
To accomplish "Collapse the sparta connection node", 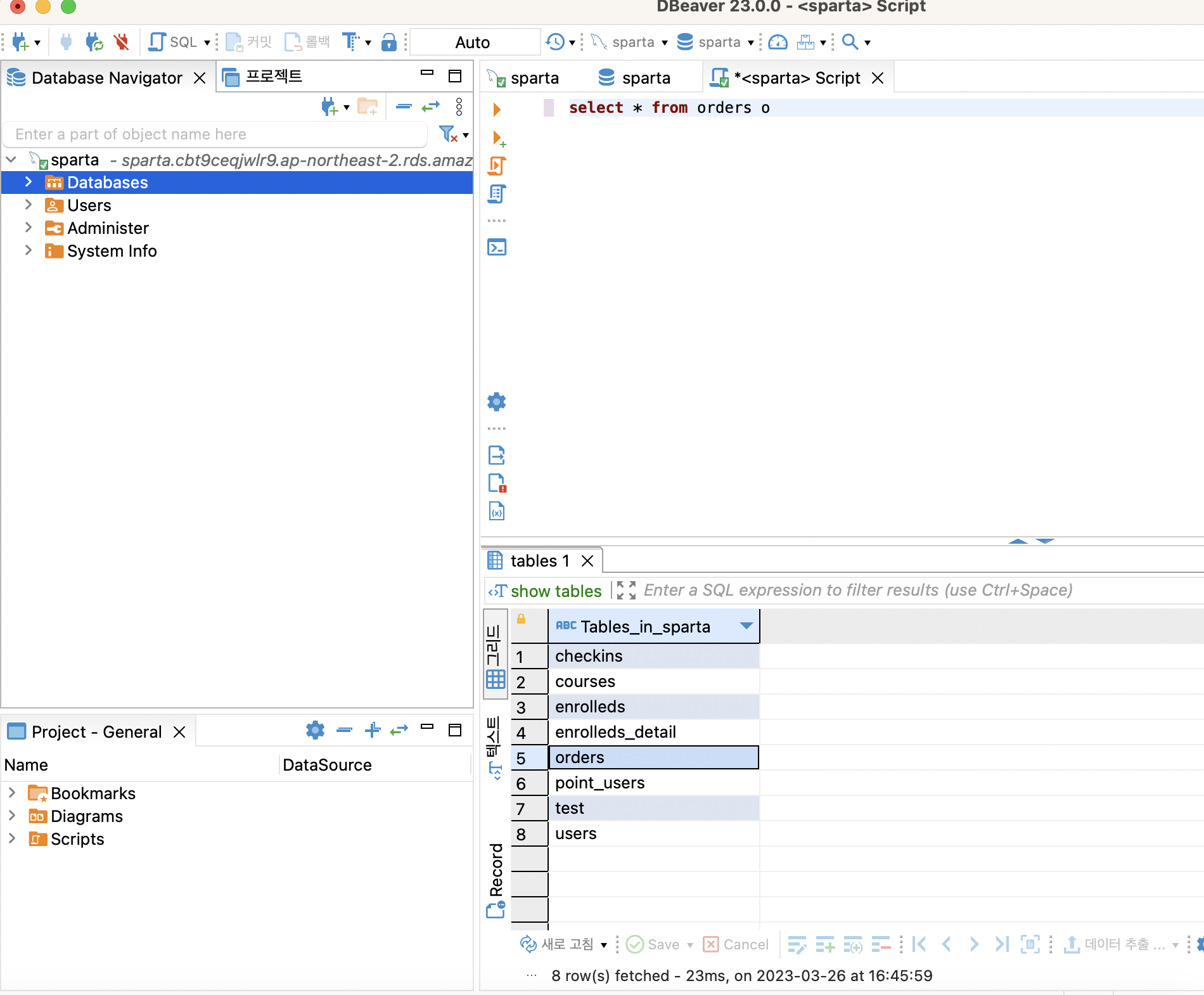I will coord(11,160).
